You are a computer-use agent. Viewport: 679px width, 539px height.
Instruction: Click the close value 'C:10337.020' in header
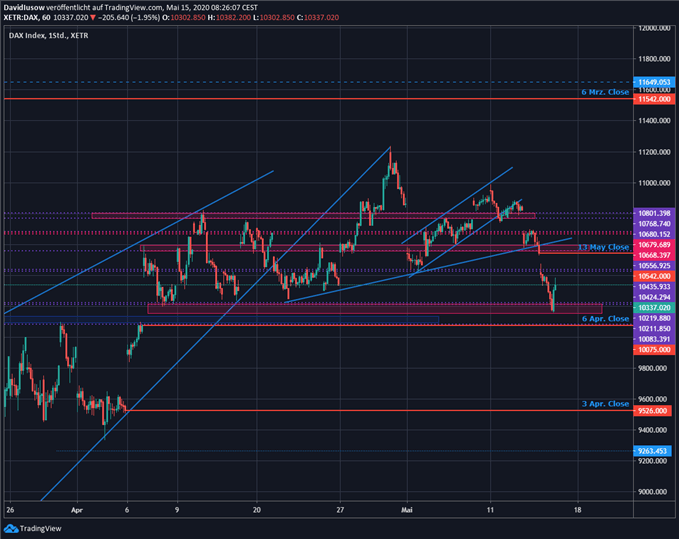(317, 18)
